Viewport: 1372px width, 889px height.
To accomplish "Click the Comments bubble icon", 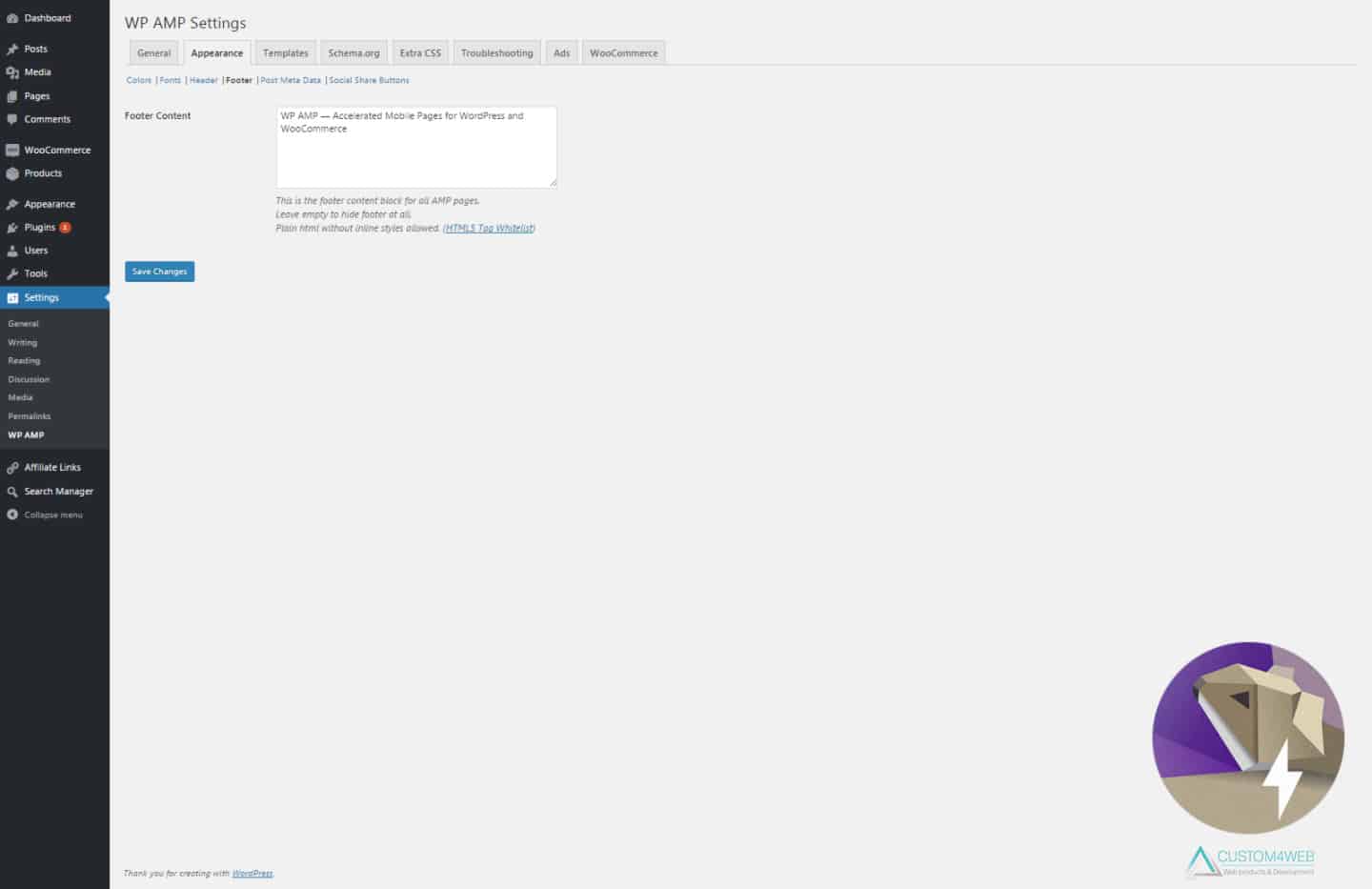I will click(12, 119).
